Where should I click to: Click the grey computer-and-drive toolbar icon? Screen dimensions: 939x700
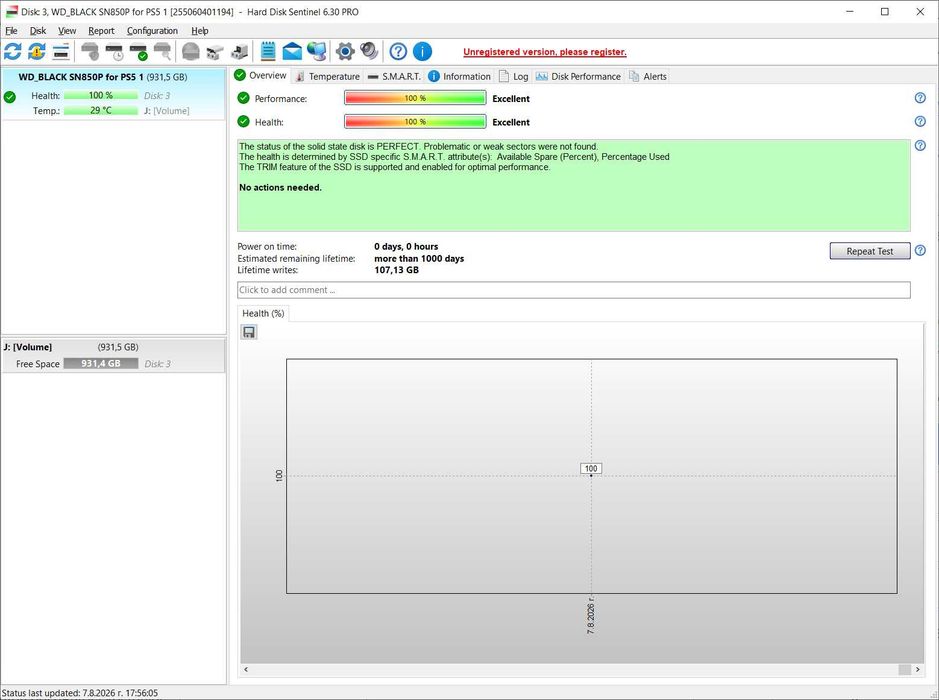(x=239, y=51)
